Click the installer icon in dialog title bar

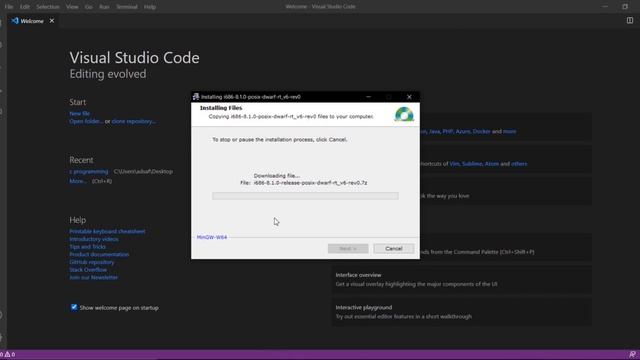pyautogui.click(x=196, y=97)
